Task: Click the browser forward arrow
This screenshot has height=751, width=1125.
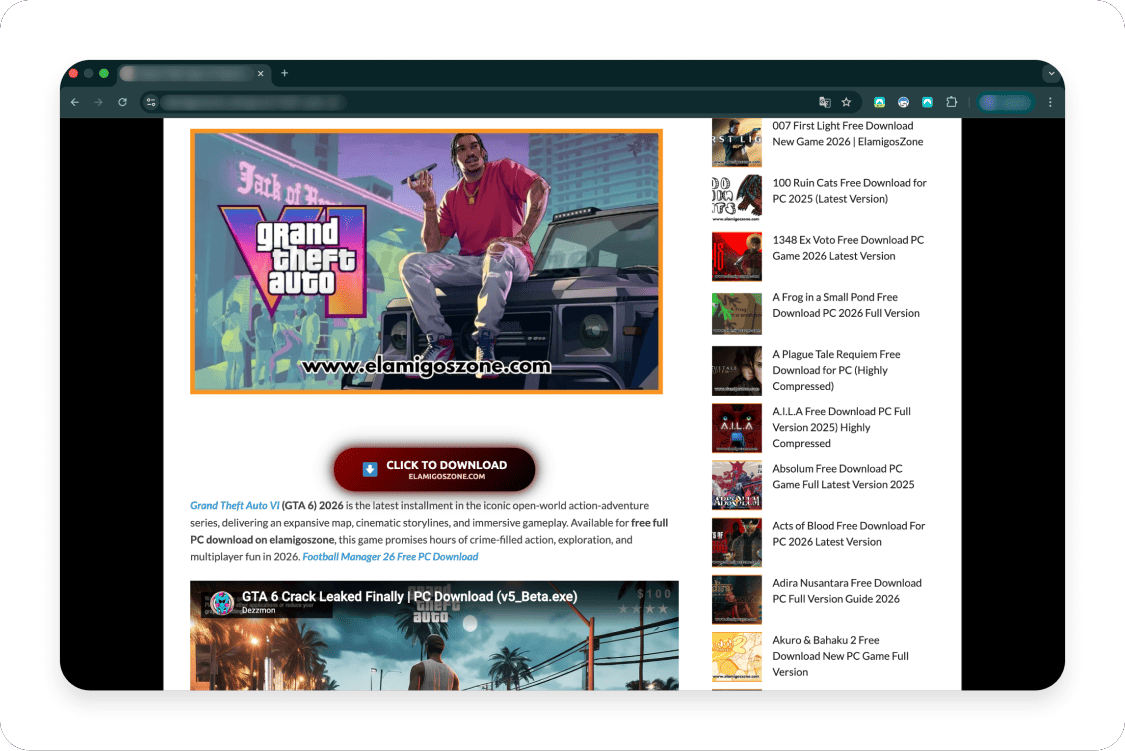Action: pos(98,103)
